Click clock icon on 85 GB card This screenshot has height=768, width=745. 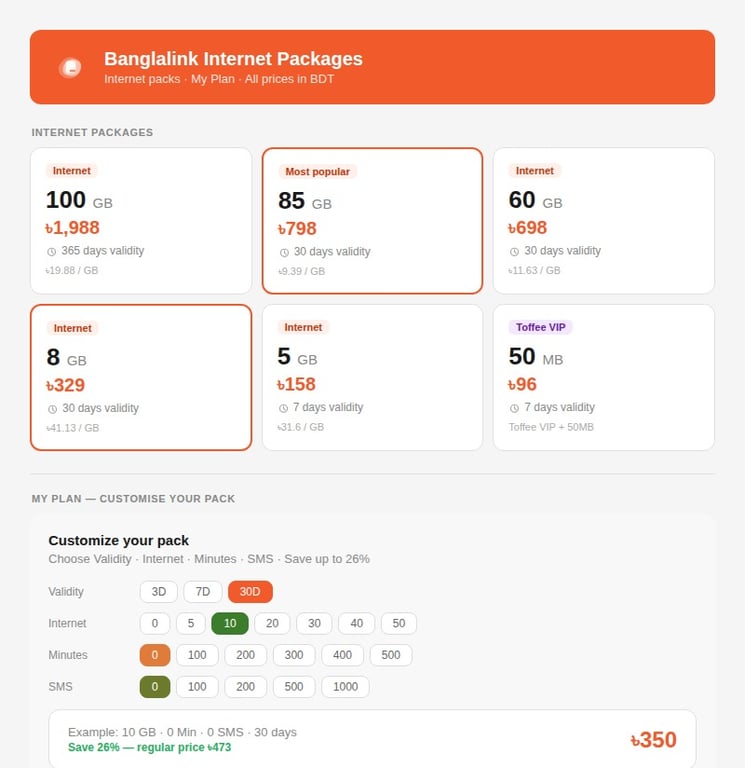(x=284, y=253)
